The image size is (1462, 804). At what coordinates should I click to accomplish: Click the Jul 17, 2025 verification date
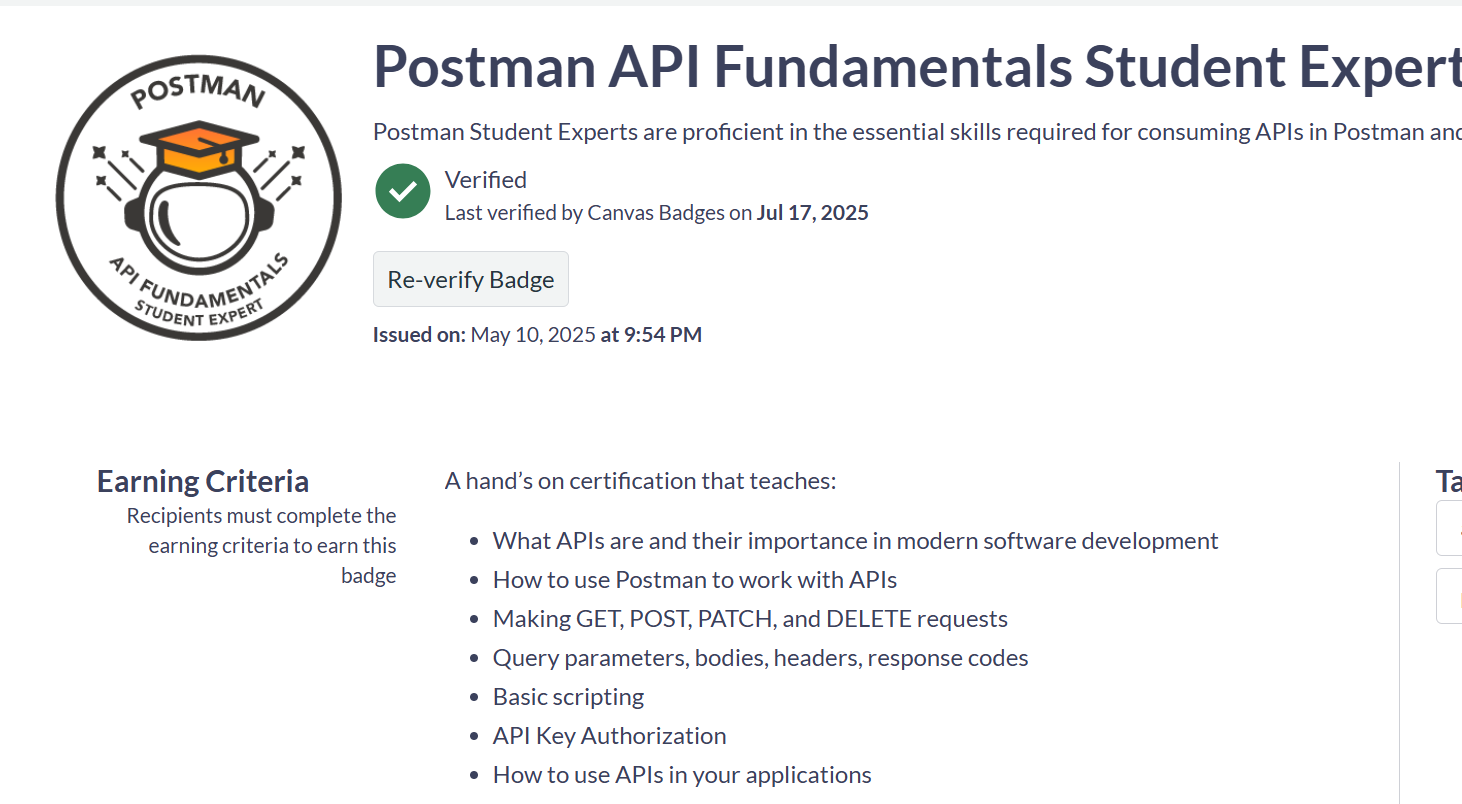812,213
